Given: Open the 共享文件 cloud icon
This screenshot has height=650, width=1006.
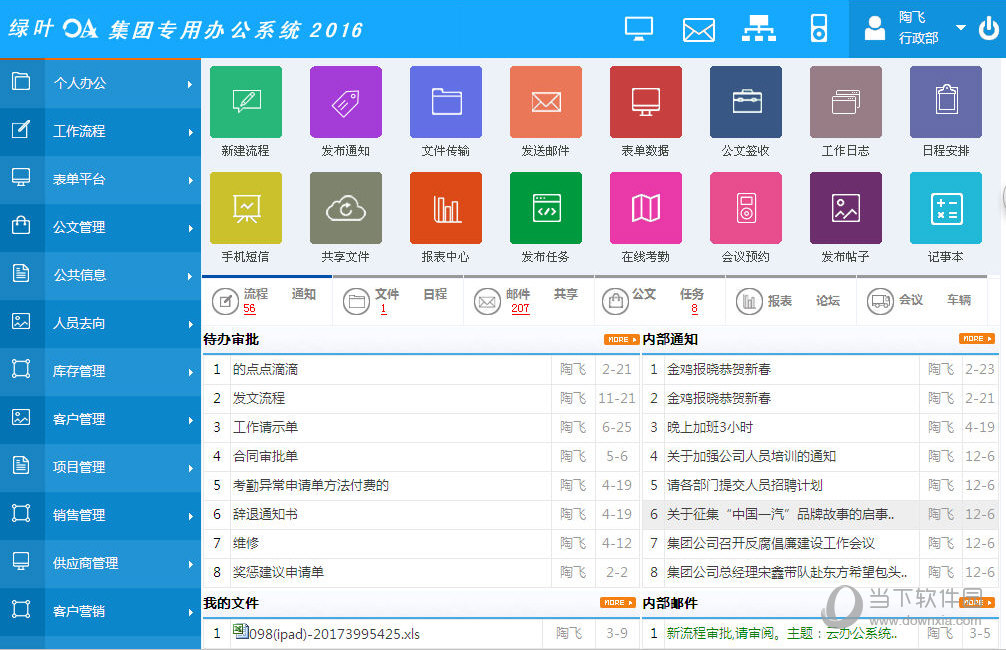Looking at the screenshot, I should click(345, 208).
